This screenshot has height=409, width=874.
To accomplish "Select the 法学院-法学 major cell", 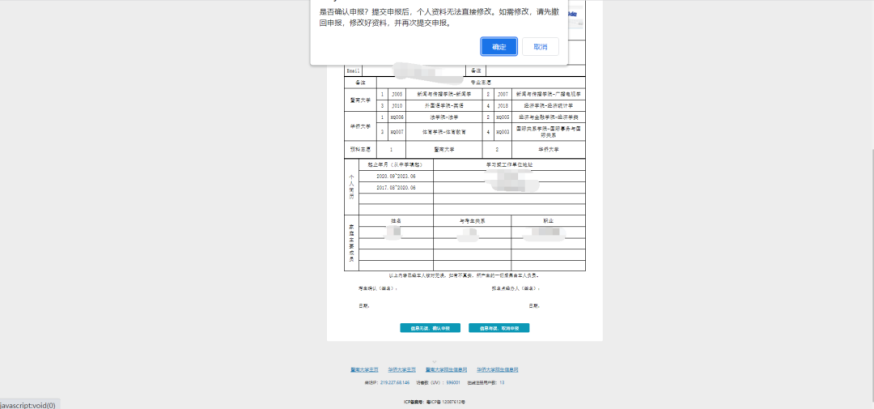I will coord(444,117).
